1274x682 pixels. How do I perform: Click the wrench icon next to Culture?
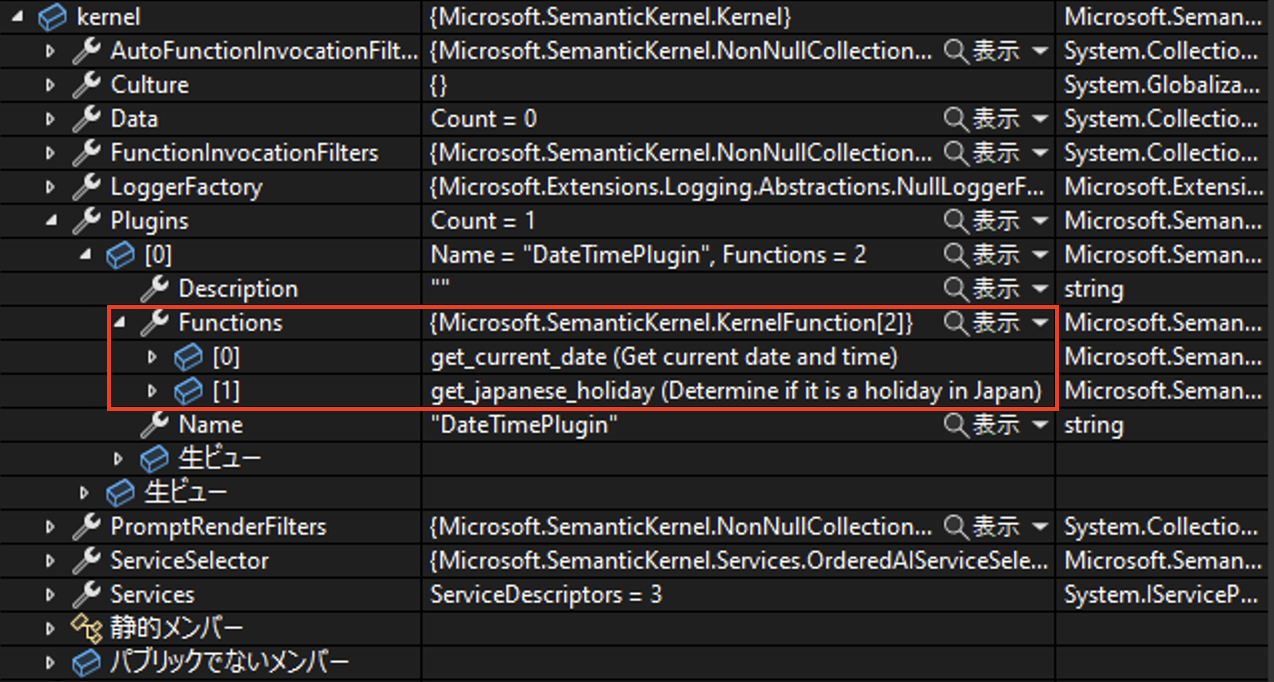pos(86,84)
